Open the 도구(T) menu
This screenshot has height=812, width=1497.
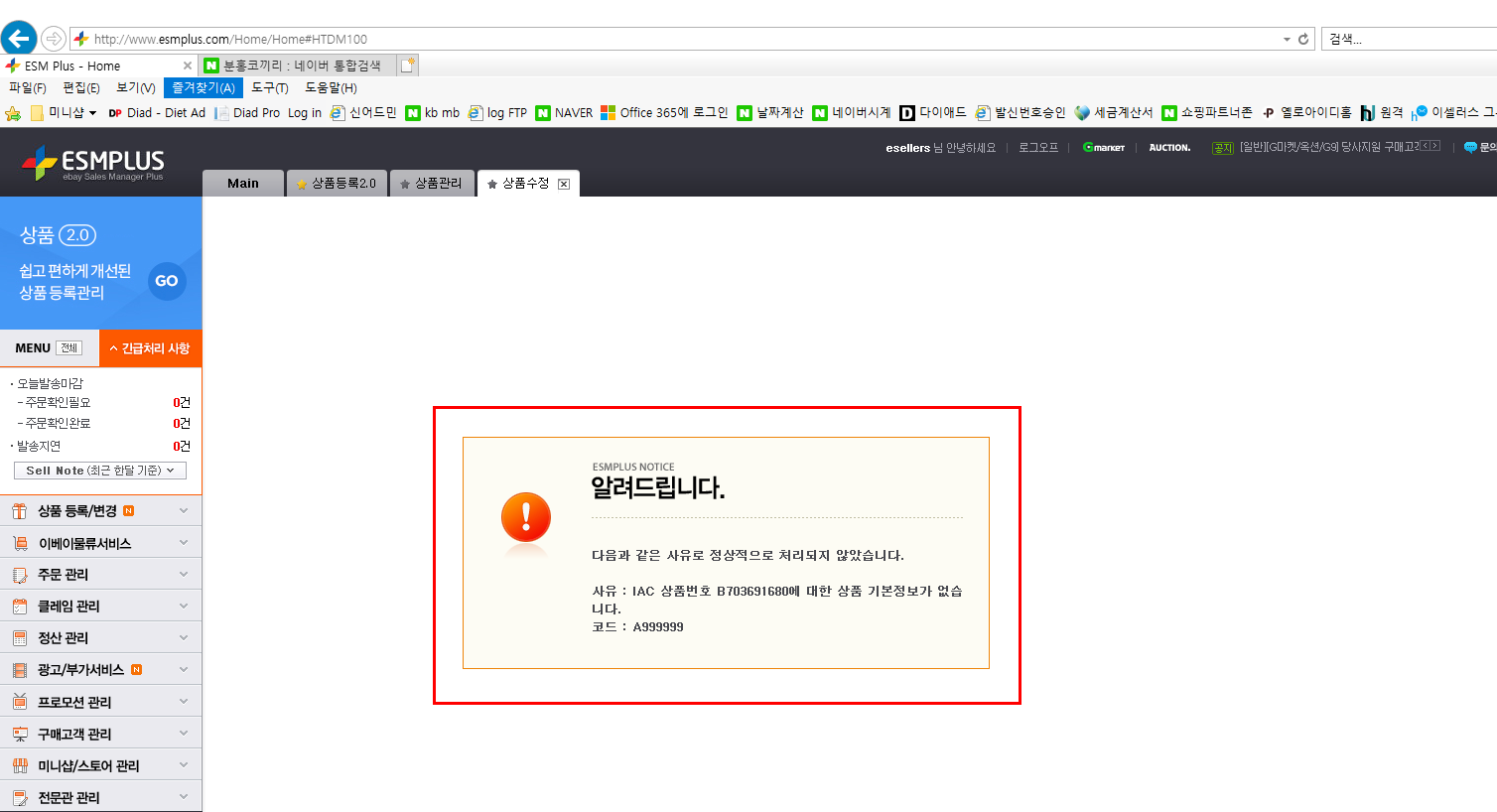tap(269, 88)
